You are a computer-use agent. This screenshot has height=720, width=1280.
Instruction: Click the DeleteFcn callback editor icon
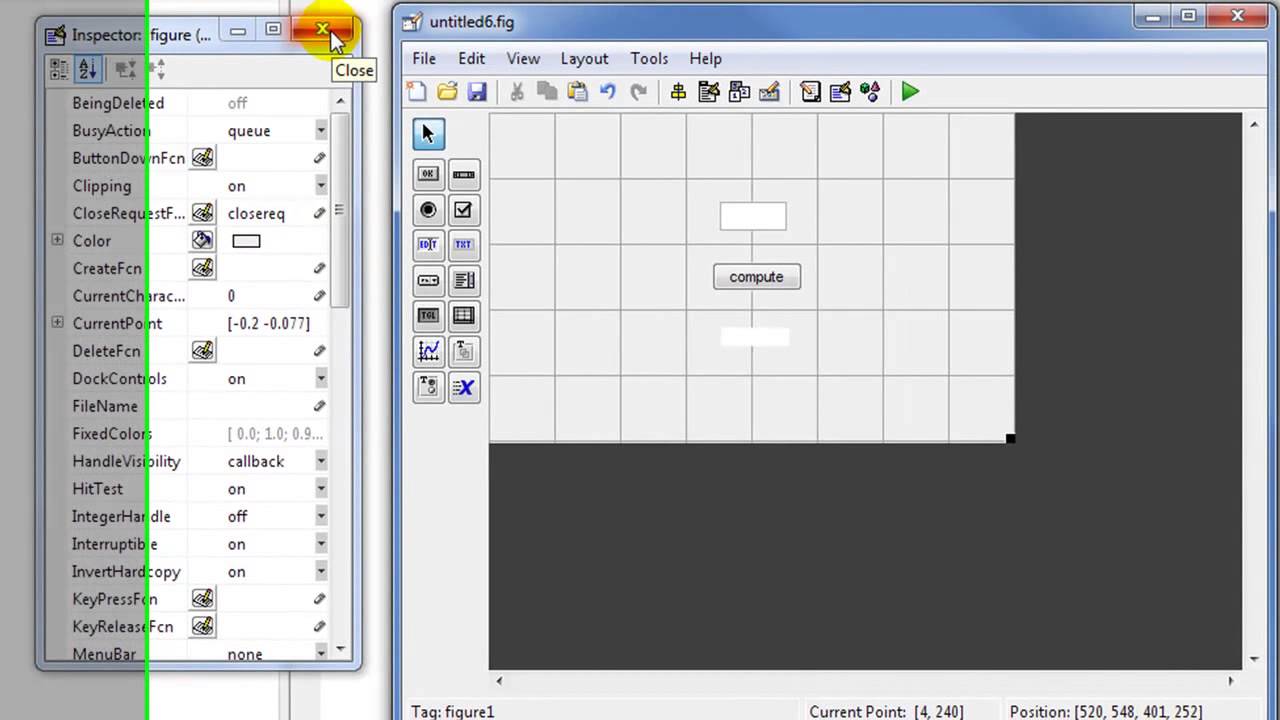203,351
